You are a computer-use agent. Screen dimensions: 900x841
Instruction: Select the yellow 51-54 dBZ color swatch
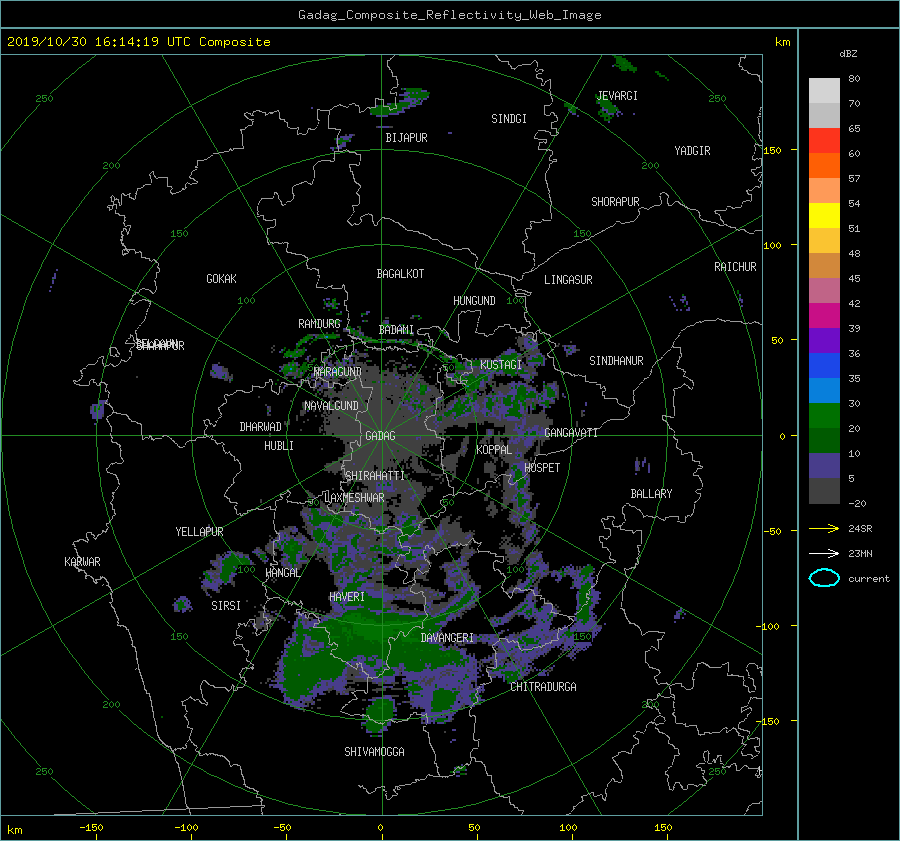(x=824, y=215)
